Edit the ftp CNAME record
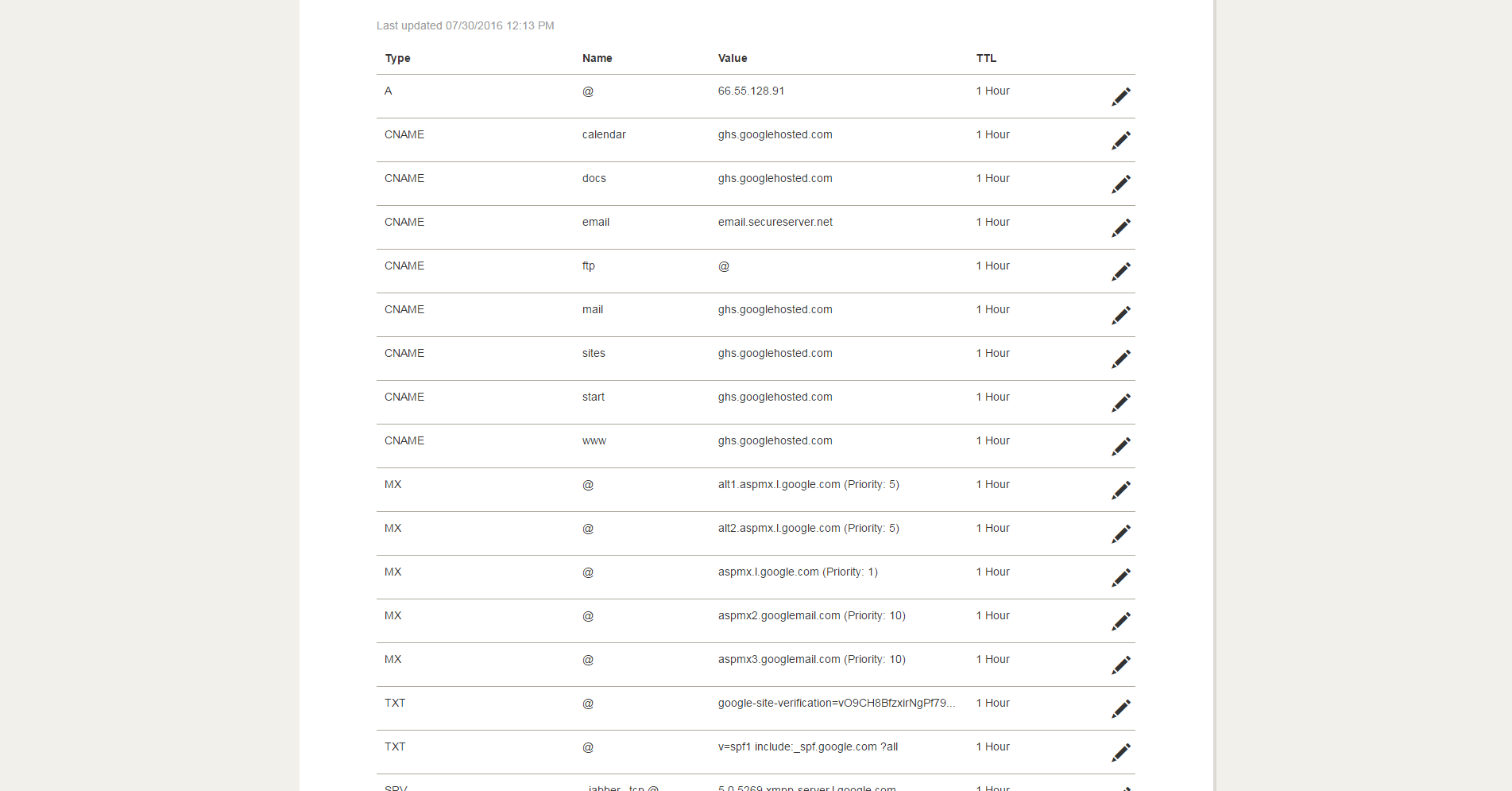The width and height of the screenshot is (1512, 791). (x=1121, y=272)
